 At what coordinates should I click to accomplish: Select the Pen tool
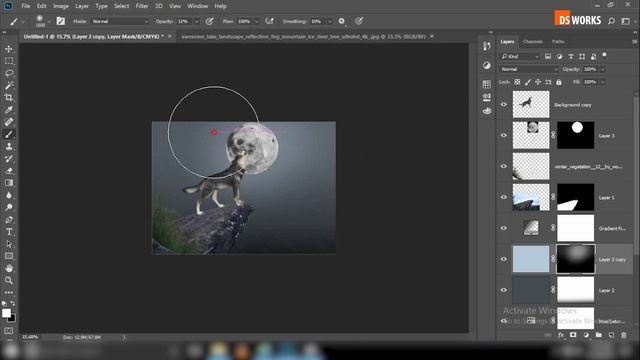pos(9,220)
